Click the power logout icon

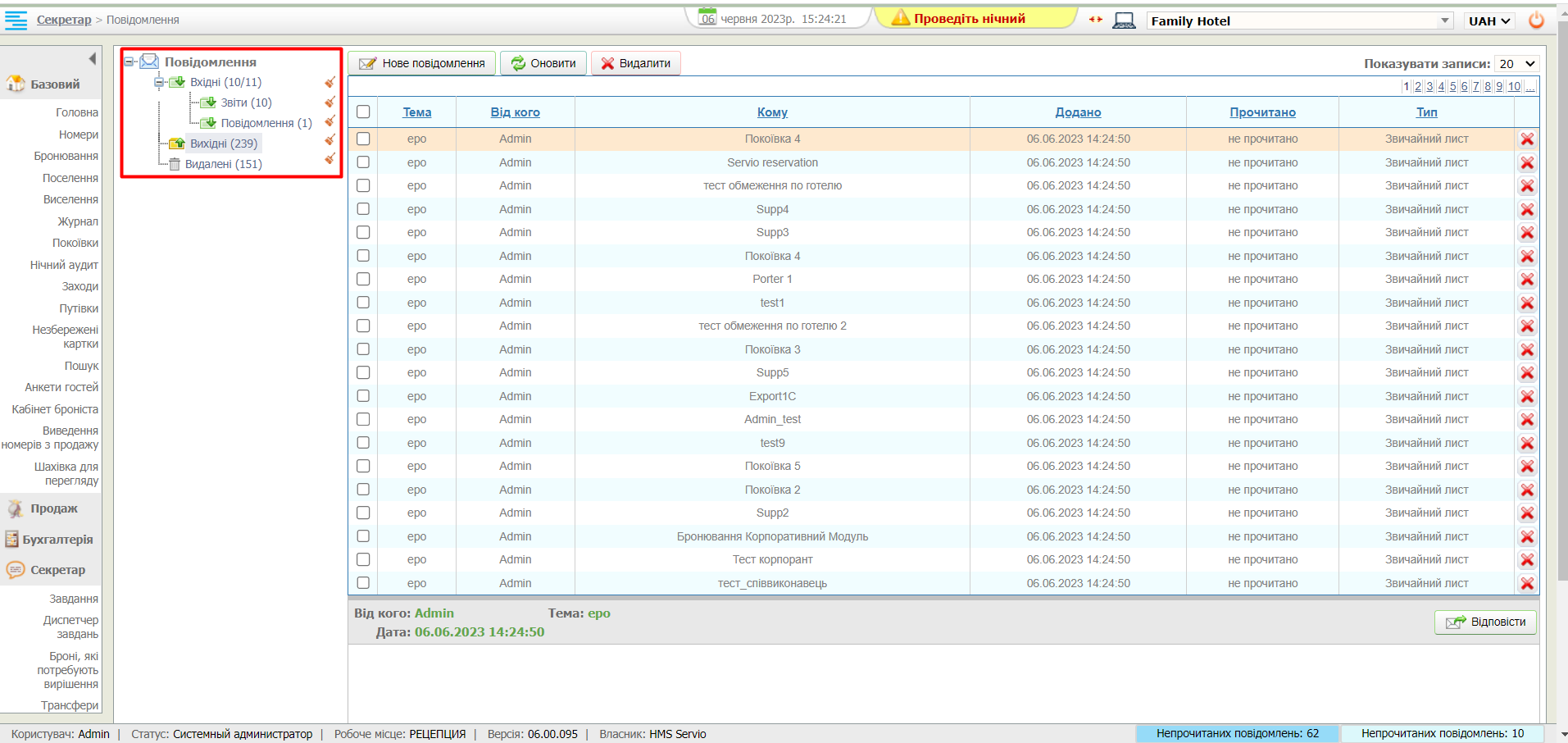coord(1536,21)
